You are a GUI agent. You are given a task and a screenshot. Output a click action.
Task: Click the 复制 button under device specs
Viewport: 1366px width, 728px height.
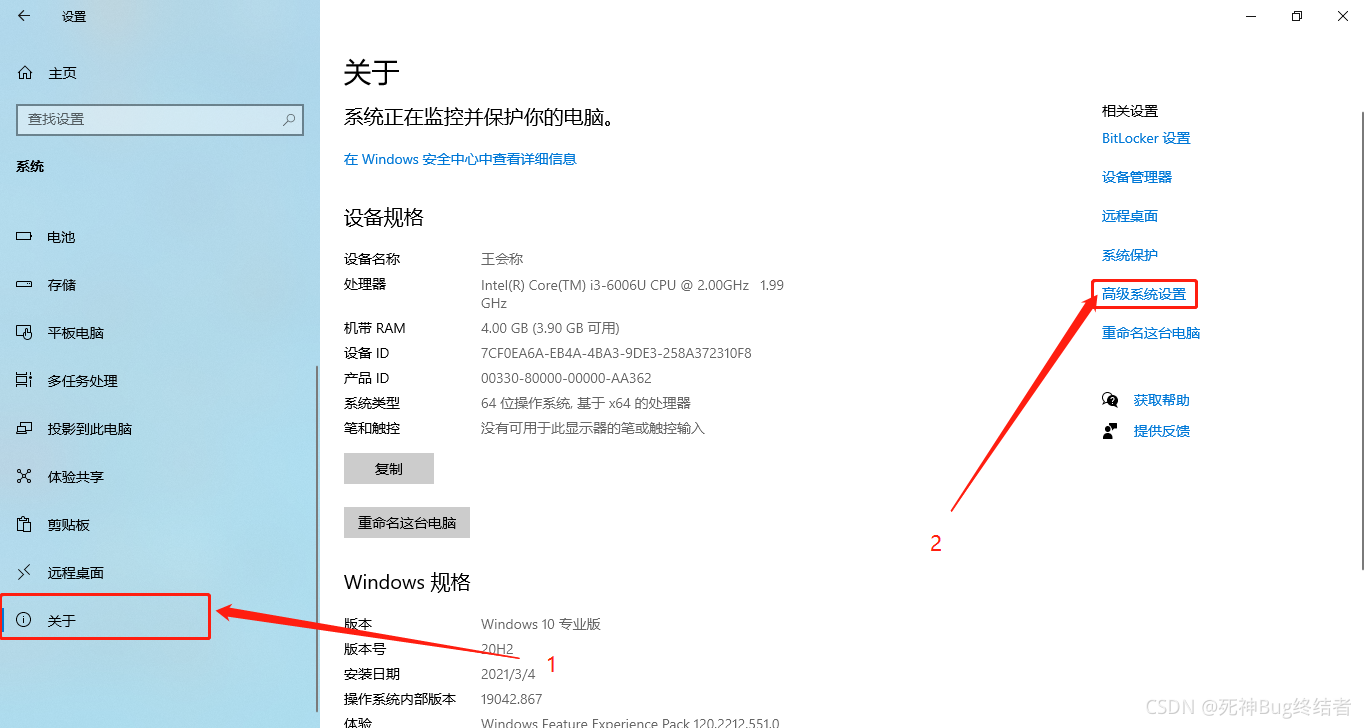click(x=389, y=469)
